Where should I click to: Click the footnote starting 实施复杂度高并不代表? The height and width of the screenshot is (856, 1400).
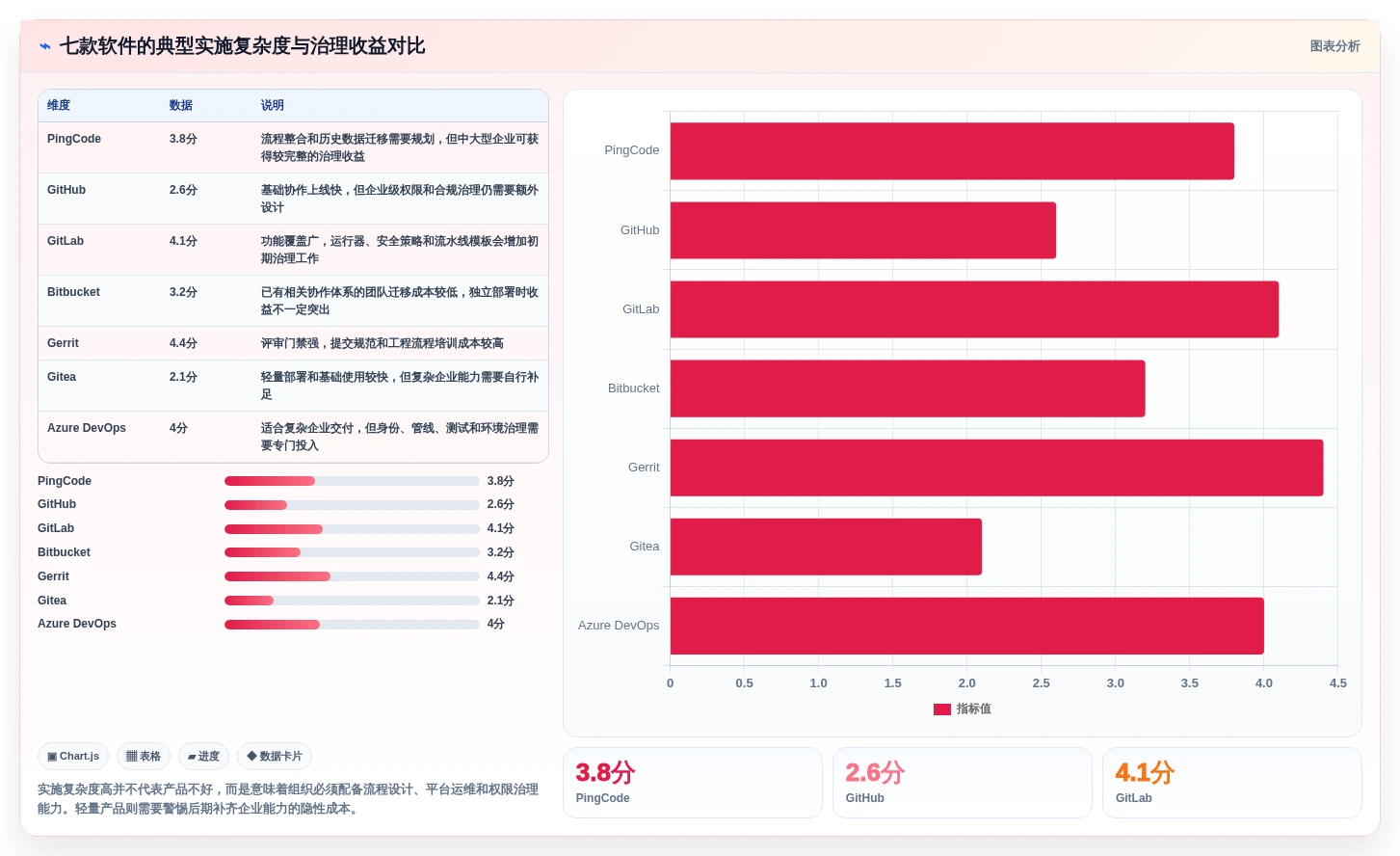click(x=288, y=799)
